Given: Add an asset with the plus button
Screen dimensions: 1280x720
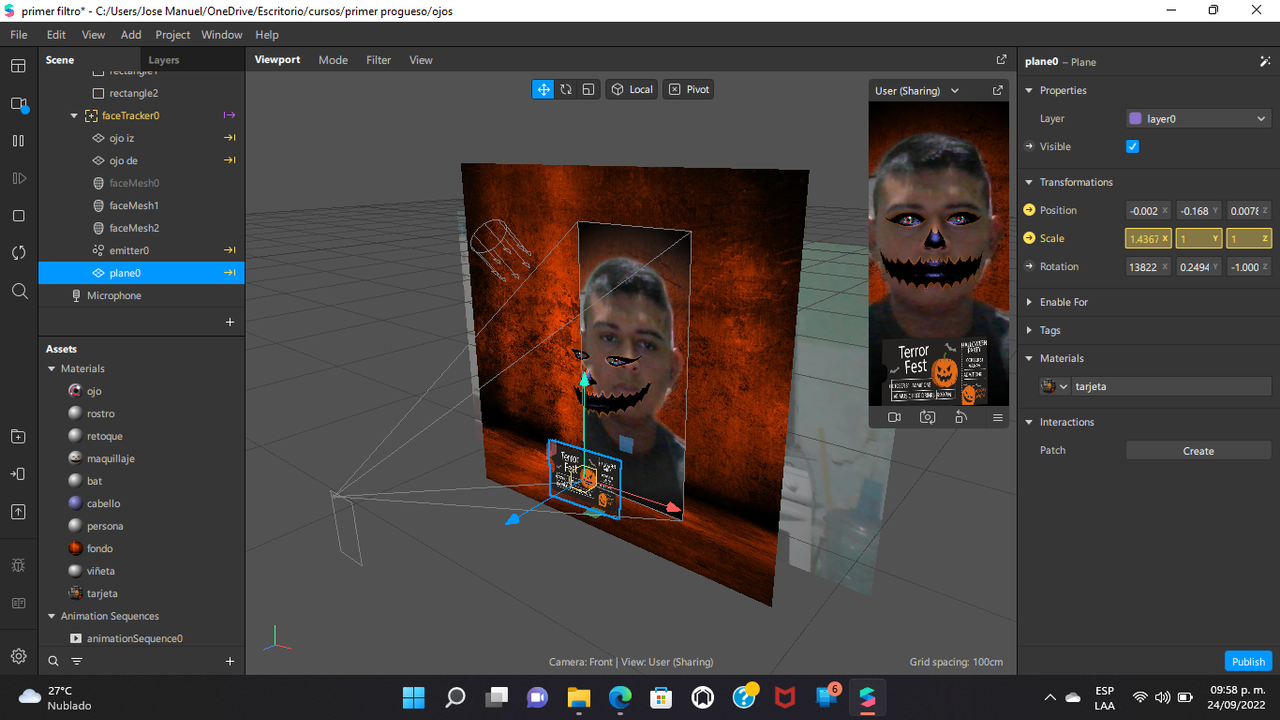Looking at the screenshot, I should pos(230,661).
